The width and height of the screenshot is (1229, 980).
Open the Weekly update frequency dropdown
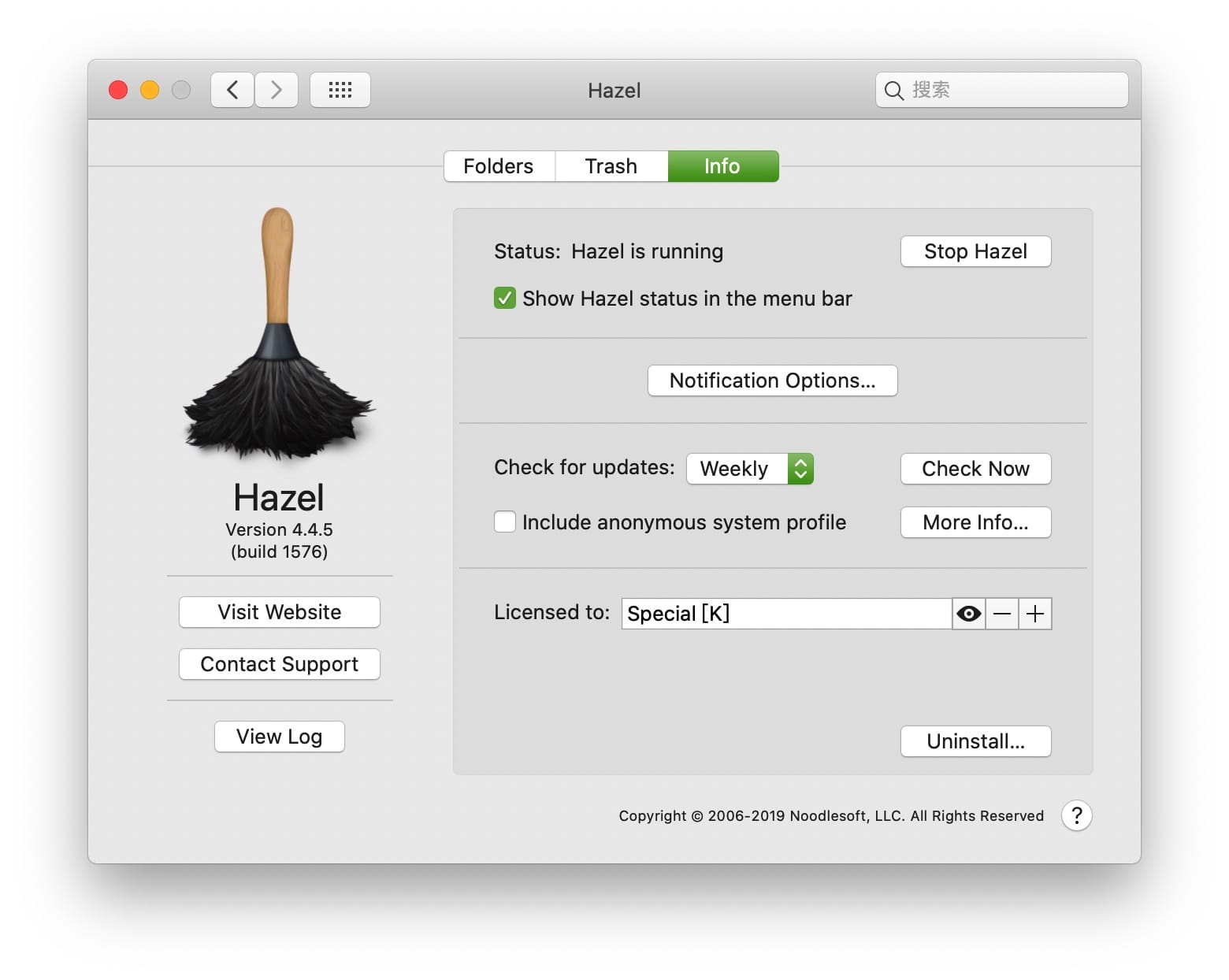(x=749, y=469)
